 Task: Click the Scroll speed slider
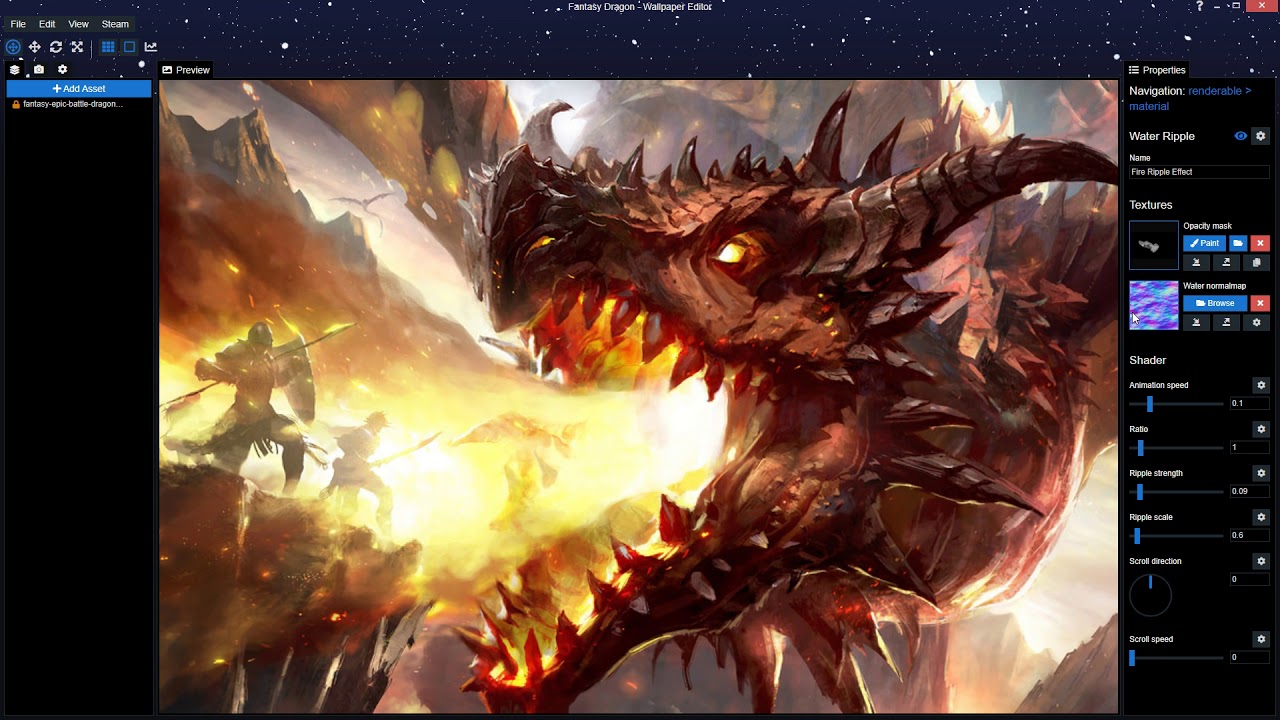click(1176, 658)
